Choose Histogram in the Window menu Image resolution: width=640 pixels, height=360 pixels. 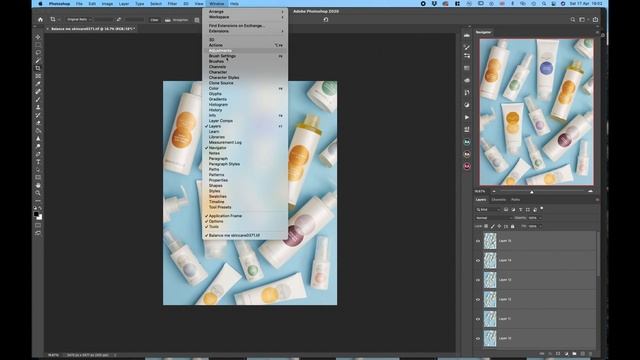pyautogui.click(x=245, y=104)
